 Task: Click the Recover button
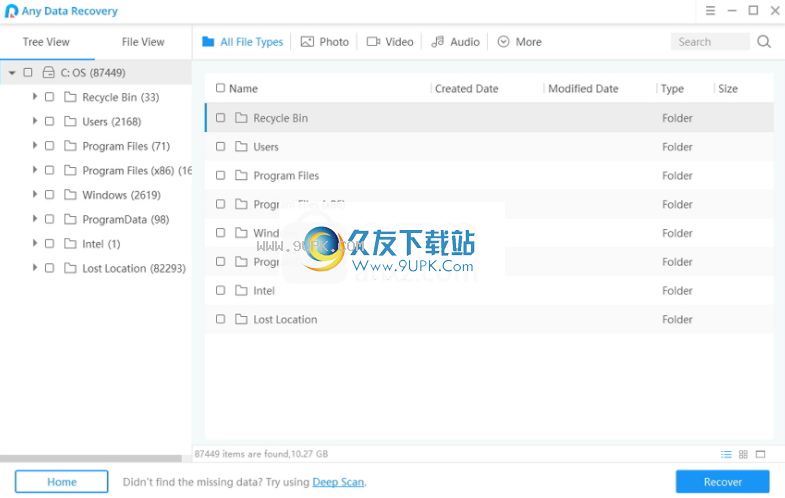pos(722,481)
